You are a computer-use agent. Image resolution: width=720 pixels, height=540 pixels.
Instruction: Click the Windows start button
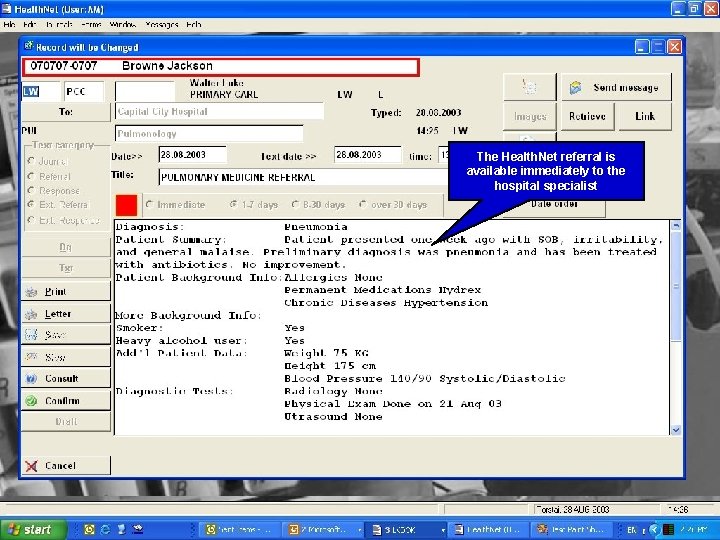33,529
